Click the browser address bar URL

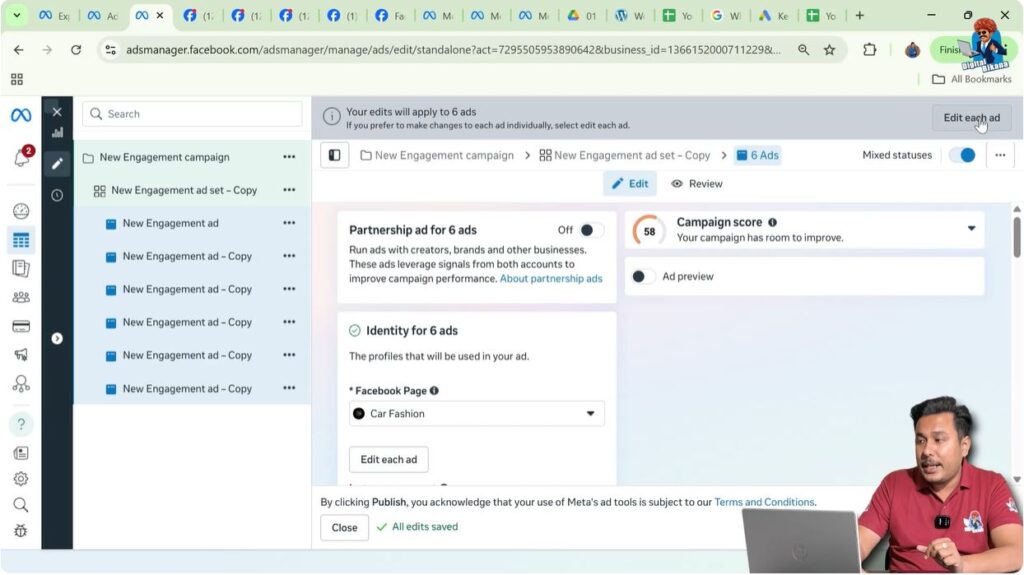pyautogui.click(x=453, y=50)
